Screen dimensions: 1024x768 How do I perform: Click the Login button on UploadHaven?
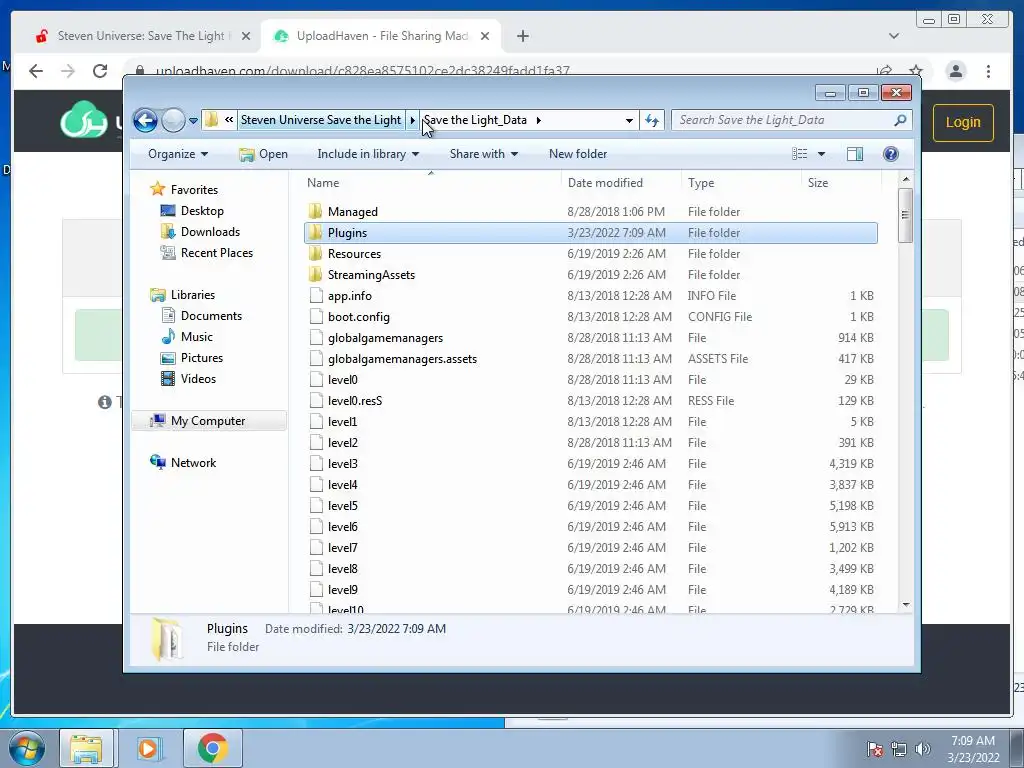[963, 123]
